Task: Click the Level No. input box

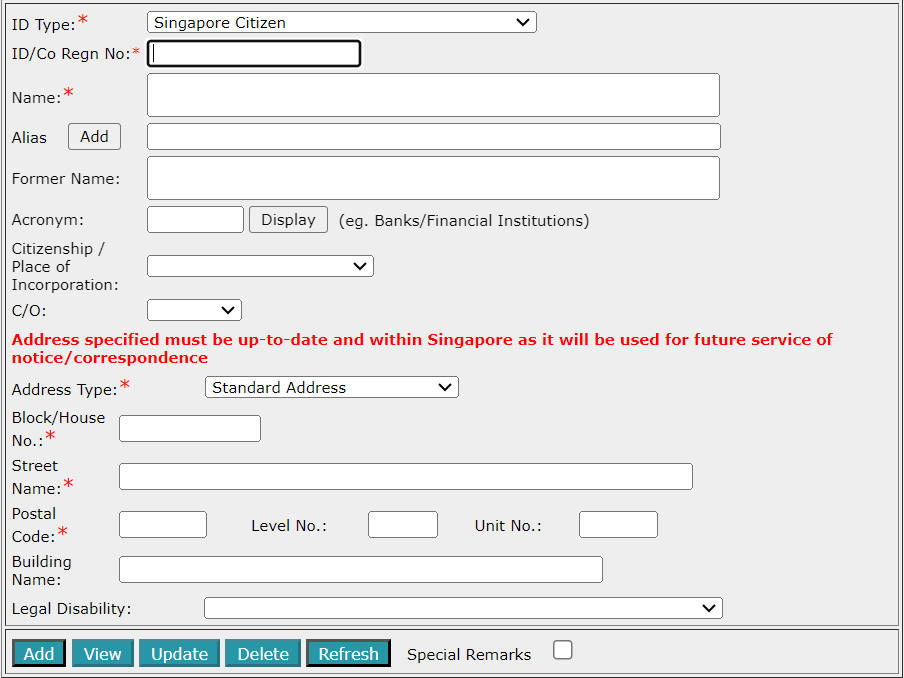Action: (402, 525)
